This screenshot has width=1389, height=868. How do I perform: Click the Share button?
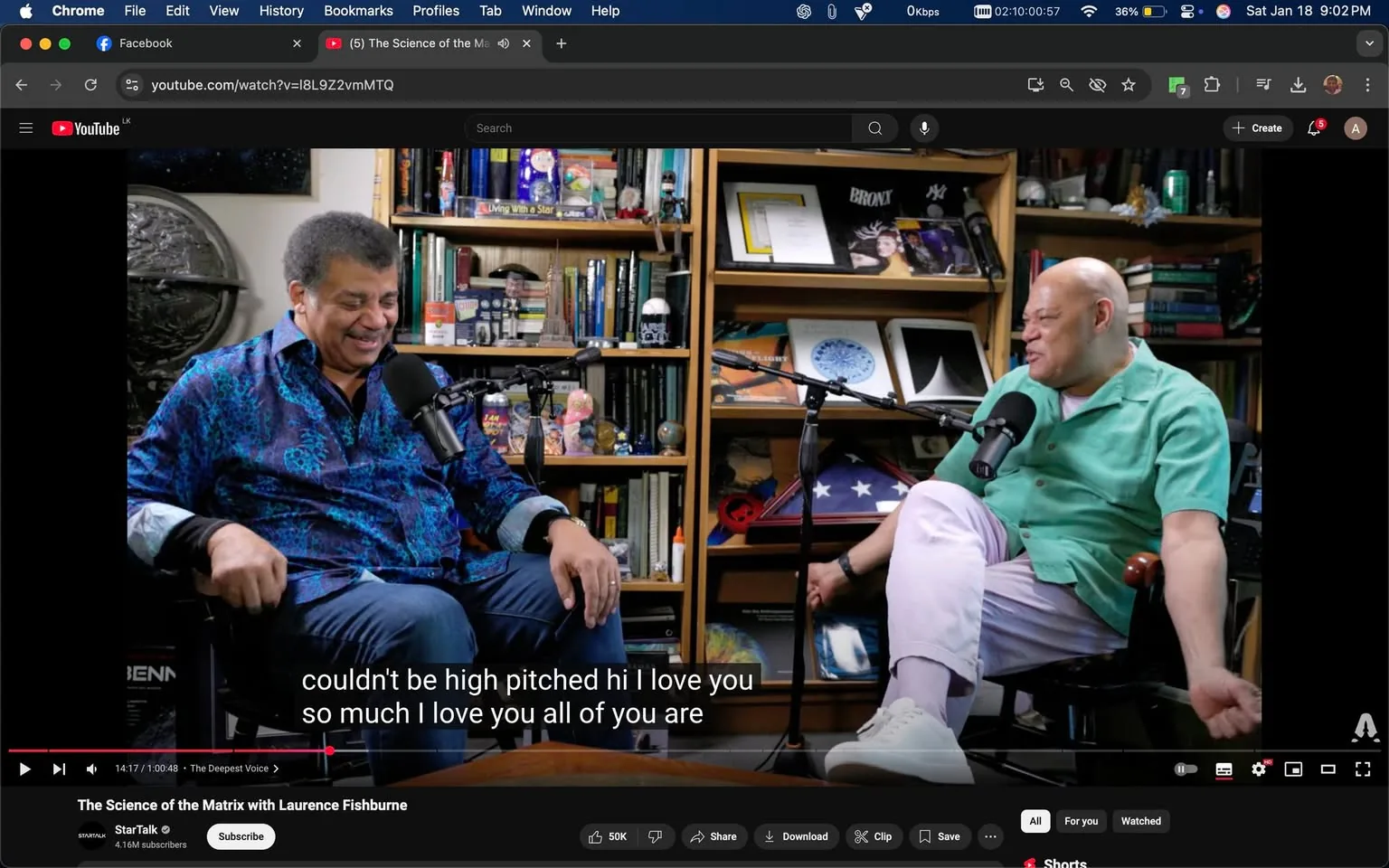click(x=713, y=836)
